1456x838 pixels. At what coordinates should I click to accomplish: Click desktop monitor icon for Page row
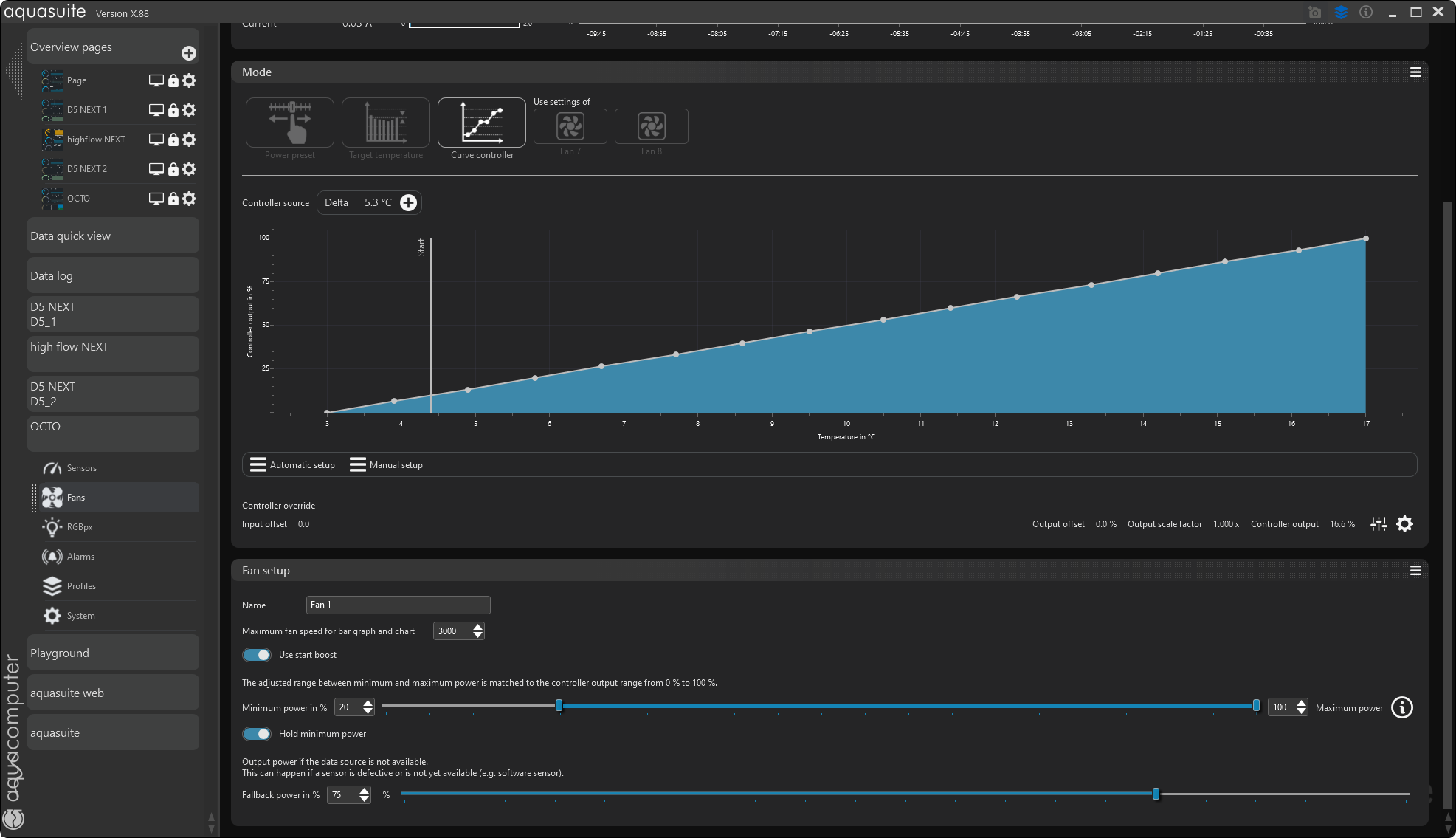156,80
